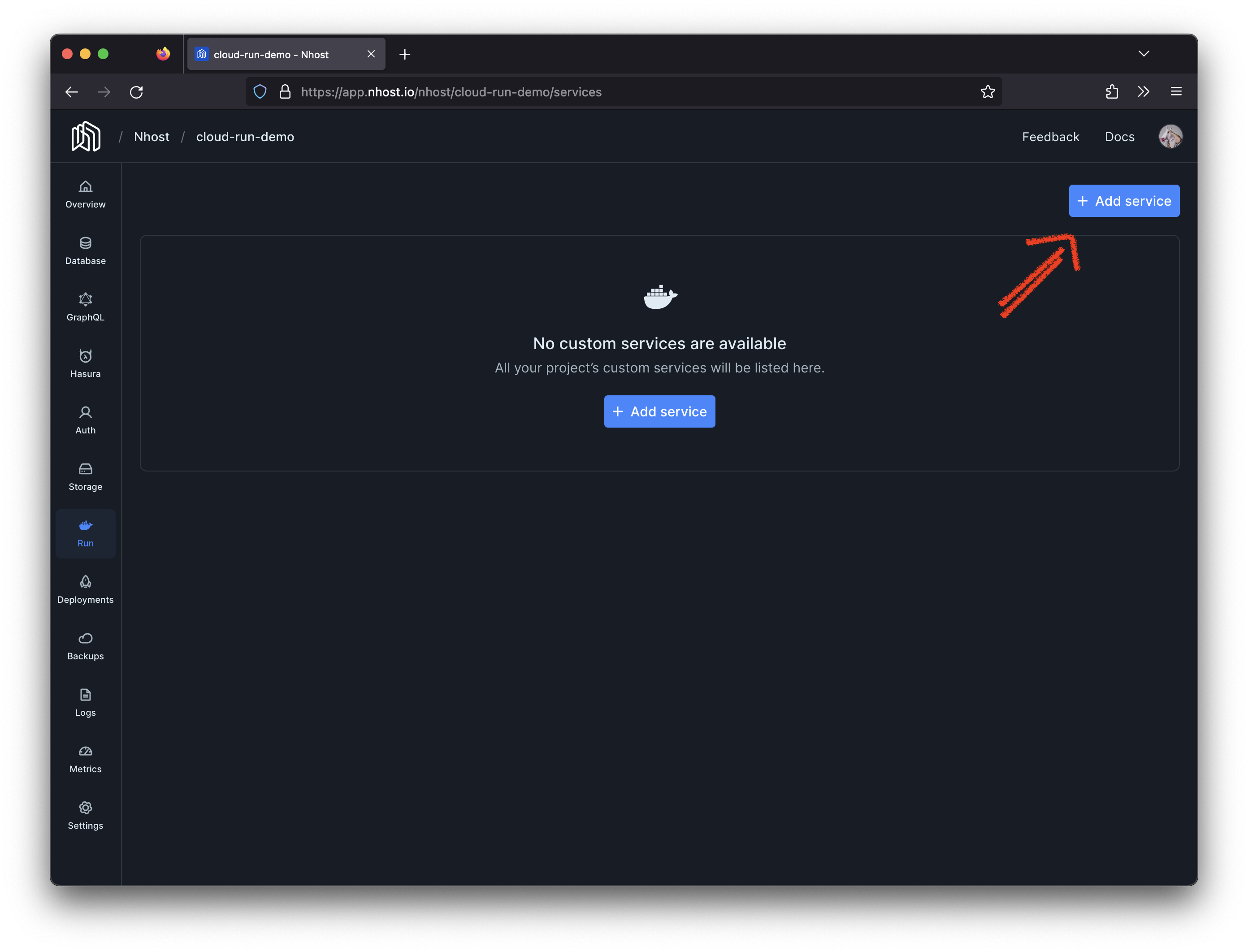The height and width of the screenshot is (952, 1248).
Task: Open the Backups section
Action: tap(85, 646)
